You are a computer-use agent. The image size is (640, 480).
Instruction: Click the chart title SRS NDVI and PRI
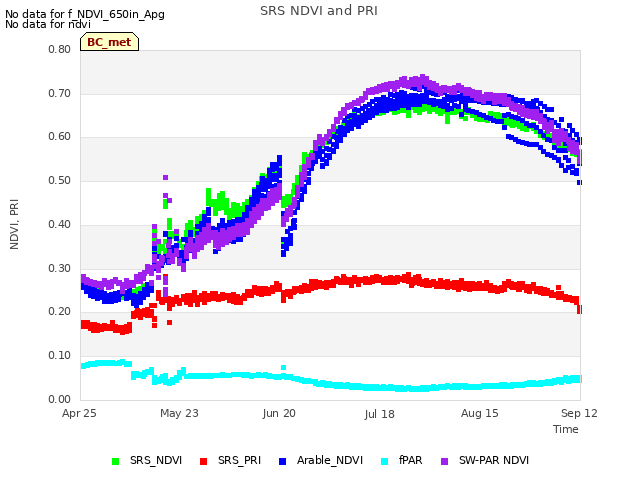coord(319,11)
